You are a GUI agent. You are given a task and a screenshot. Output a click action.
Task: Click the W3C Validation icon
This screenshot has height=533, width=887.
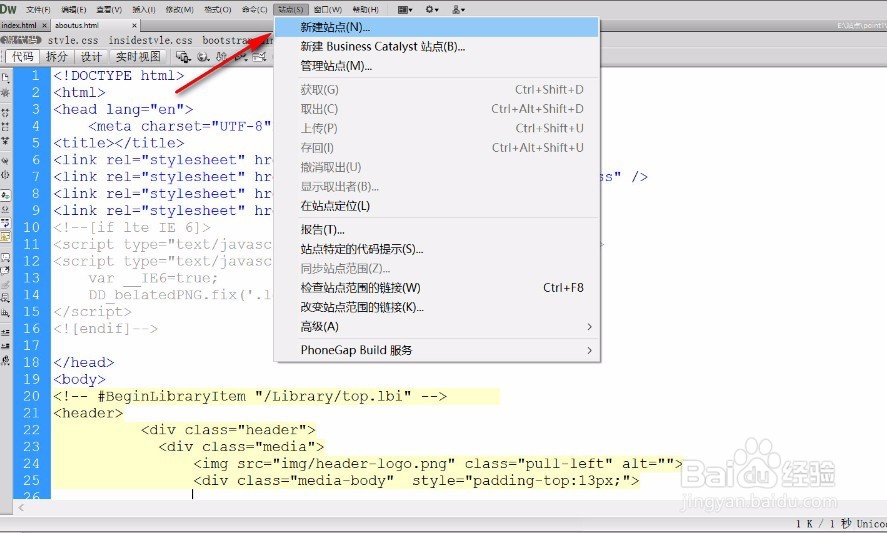(240, 57)
